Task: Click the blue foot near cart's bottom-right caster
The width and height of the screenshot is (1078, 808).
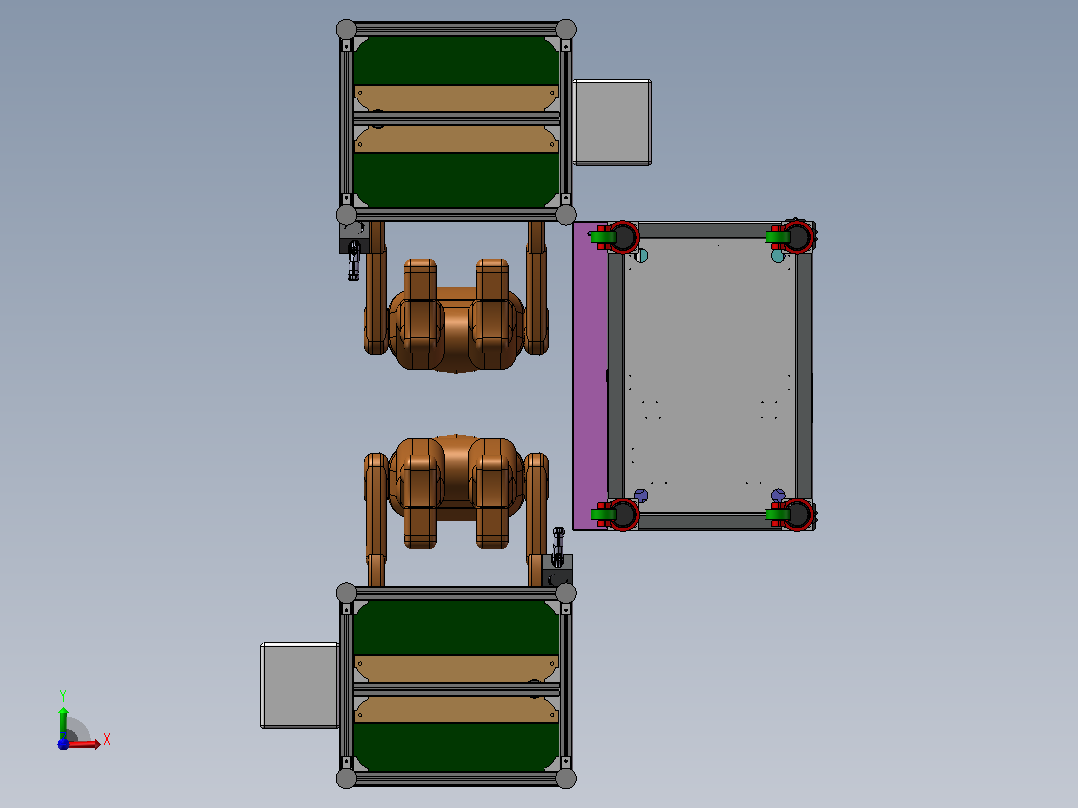Action: tap(778, 495)
